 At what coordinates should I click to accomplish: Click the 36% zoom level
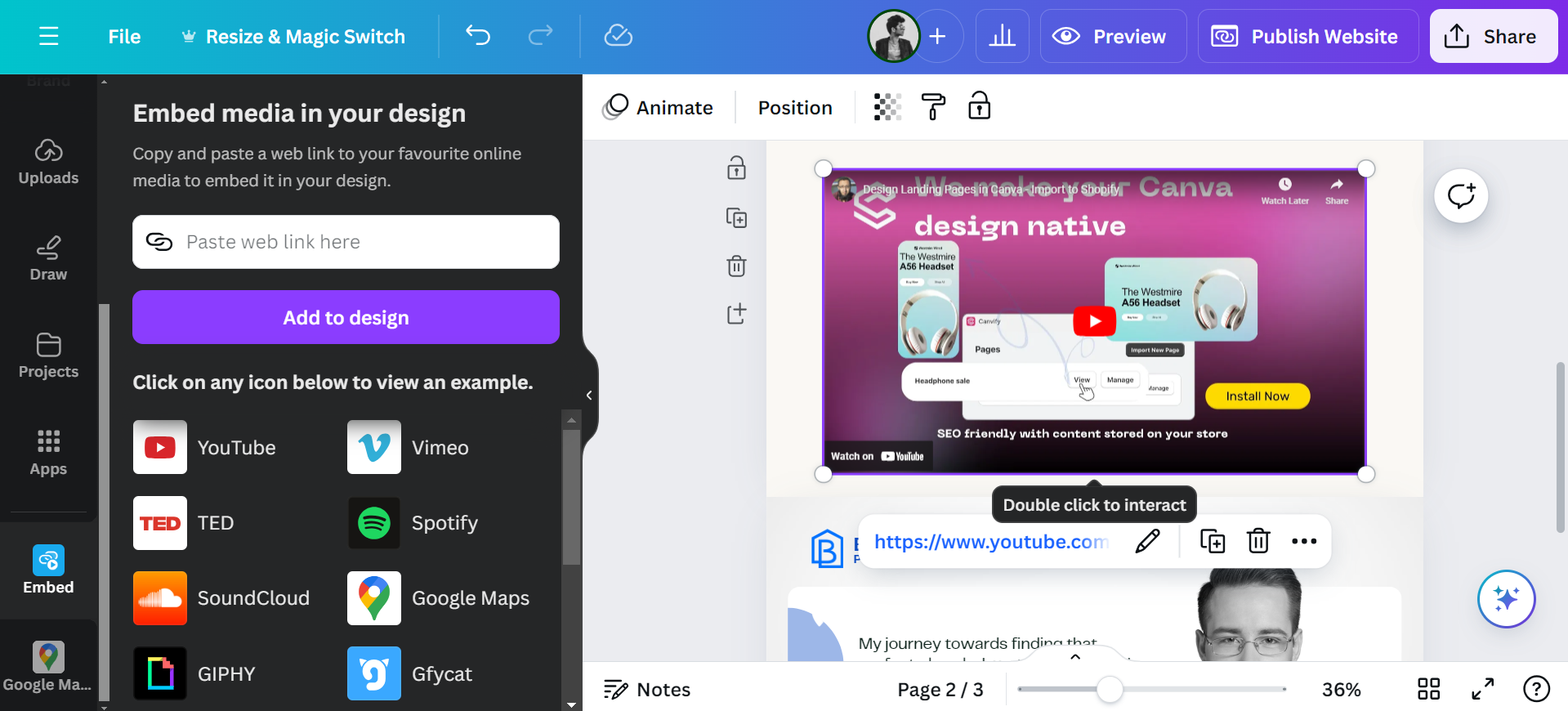pos(1341,690)
